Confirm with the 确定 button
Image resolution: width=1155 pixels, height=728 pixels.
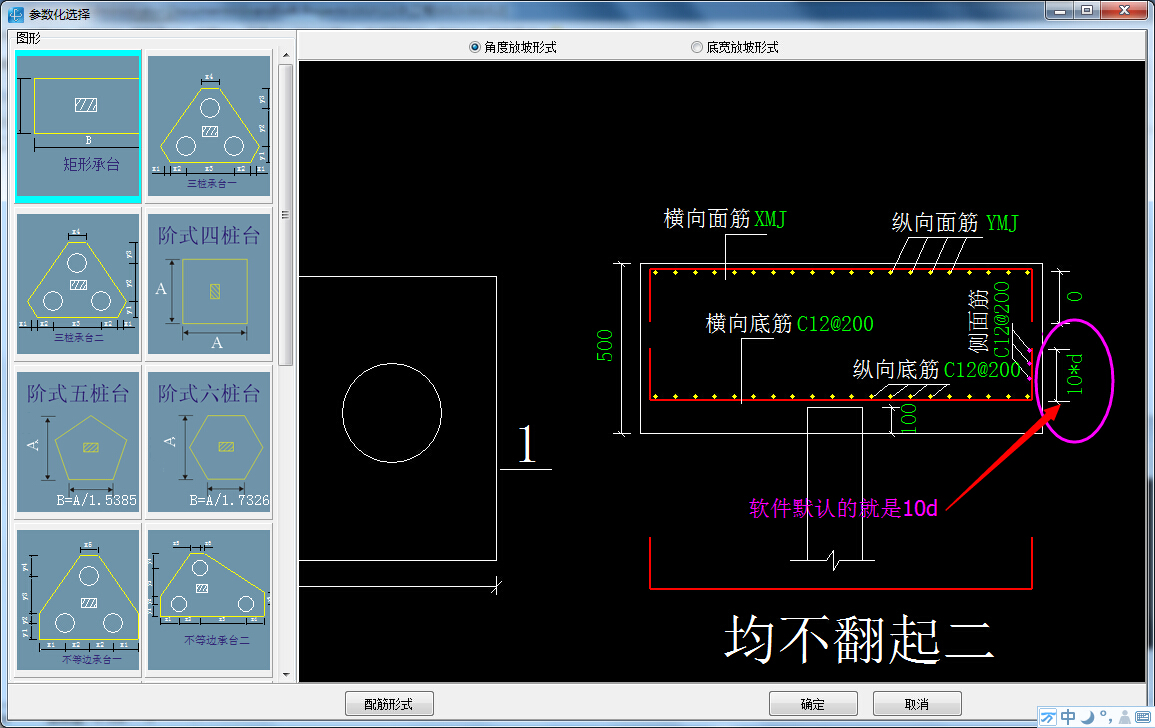click(x=813, y=704)
